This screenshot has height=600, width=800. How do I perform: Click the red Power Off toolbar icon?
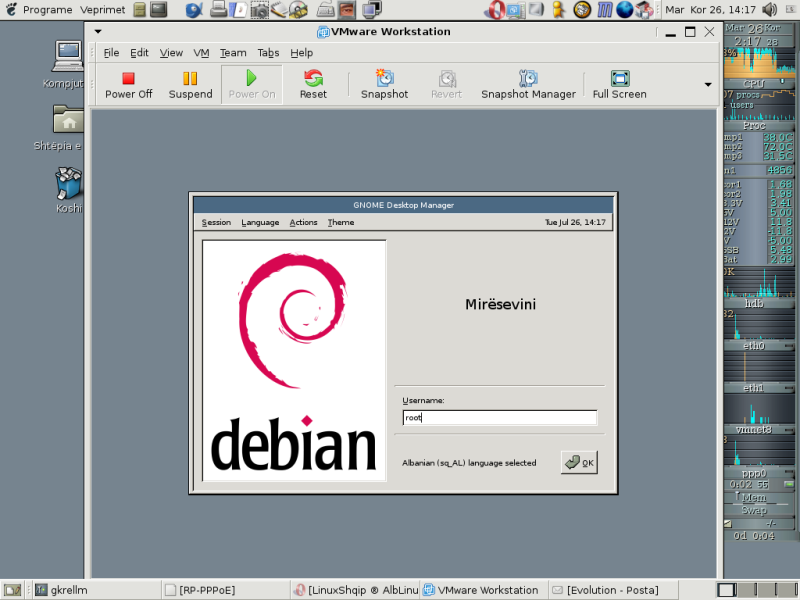coord(128,78)
